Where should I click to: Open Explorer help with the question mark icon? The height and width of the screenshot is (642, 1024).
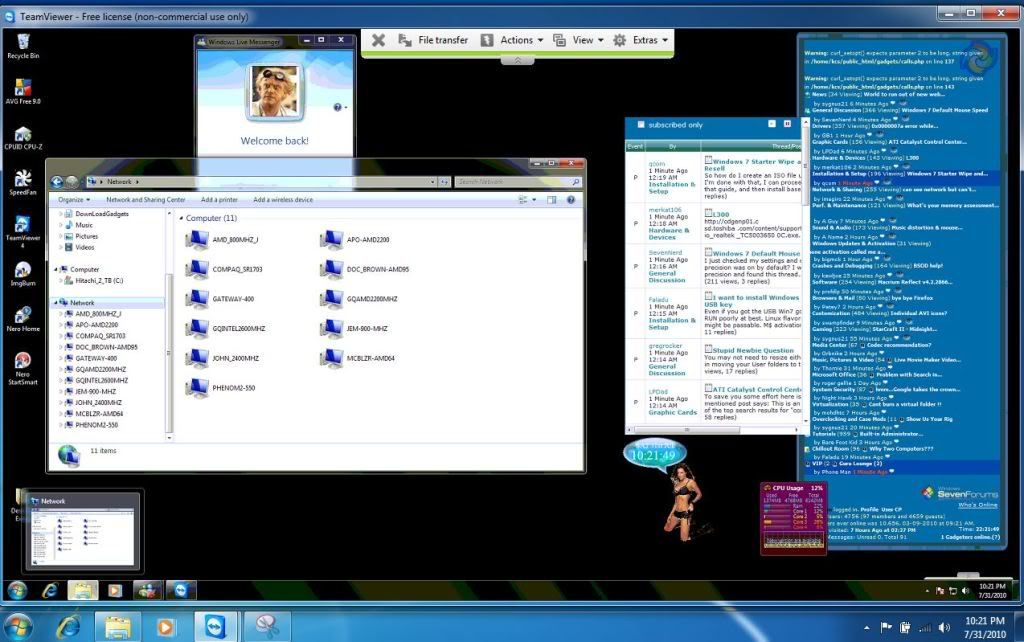click(571, 200)
